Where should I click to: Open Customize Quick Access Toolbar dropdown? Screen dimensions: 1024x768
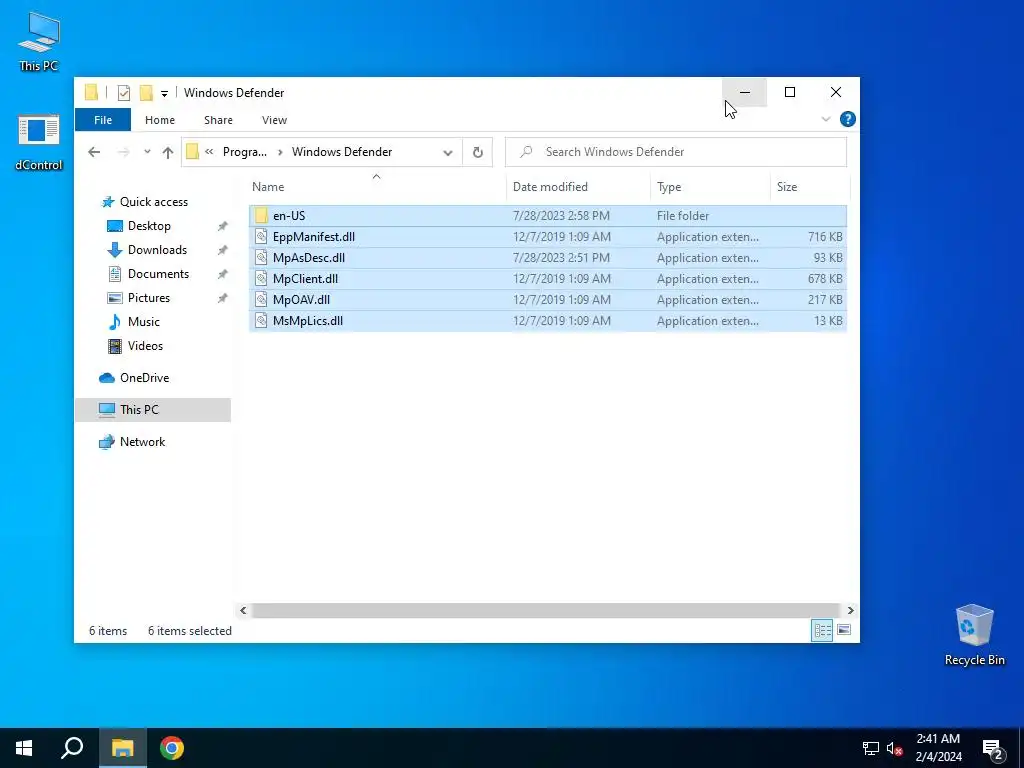tap(165, 93)
